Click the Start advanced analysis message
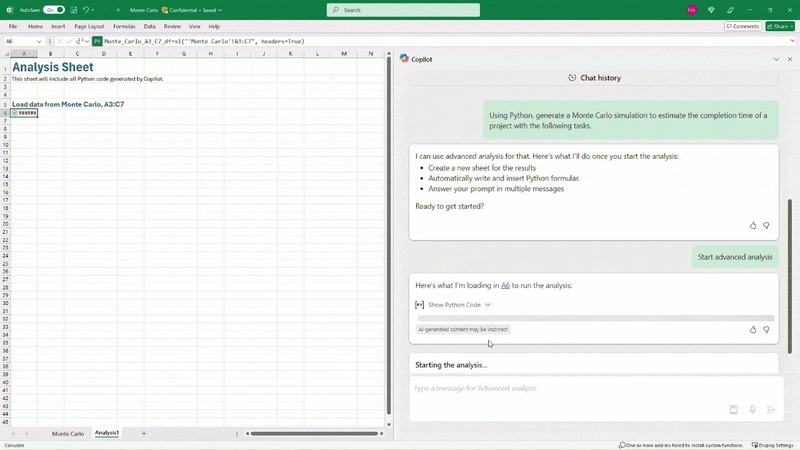The width and height of the screenshot is (800, 450). pos(735,257)
